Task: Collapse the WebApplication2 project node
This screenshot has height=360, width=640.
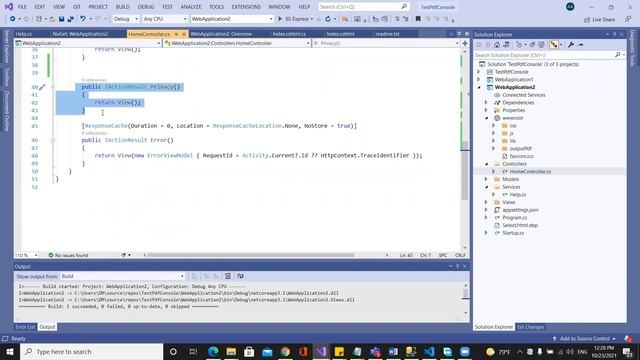Action: (479, 87)
